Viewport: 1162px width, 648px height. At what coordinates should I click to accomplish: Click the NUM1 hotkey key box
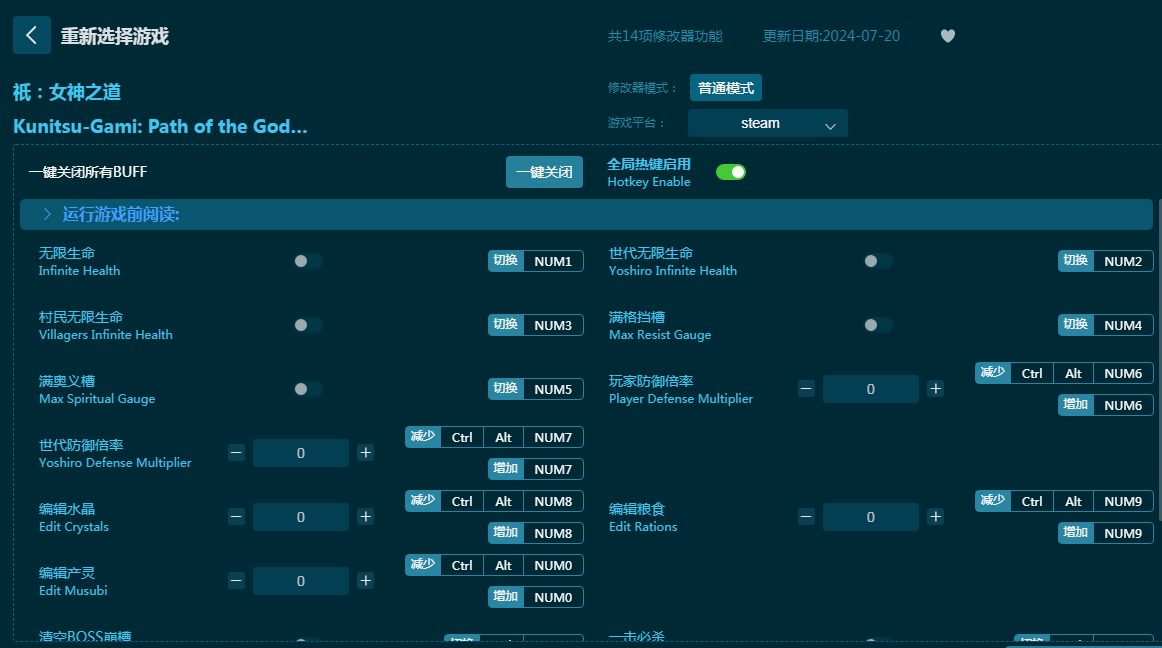click(x=553, y=261)
